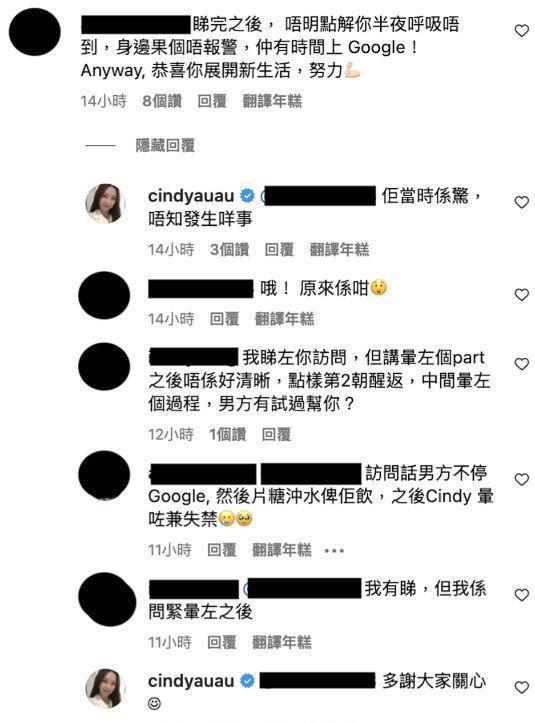
Task: Translate cindyauau's 佢當時係驚 reply
Action: [x=339, y=249]
